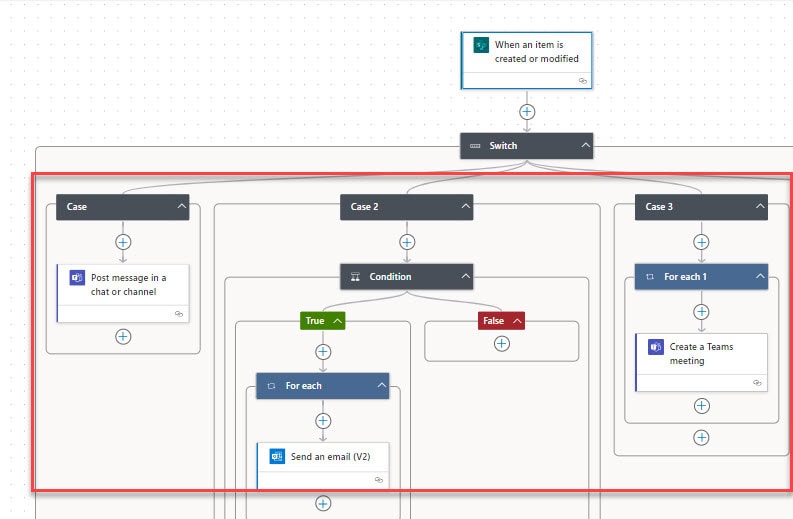Click the Switch icon on its header
The image size is (793, 519).
click(x=475, y=146)
